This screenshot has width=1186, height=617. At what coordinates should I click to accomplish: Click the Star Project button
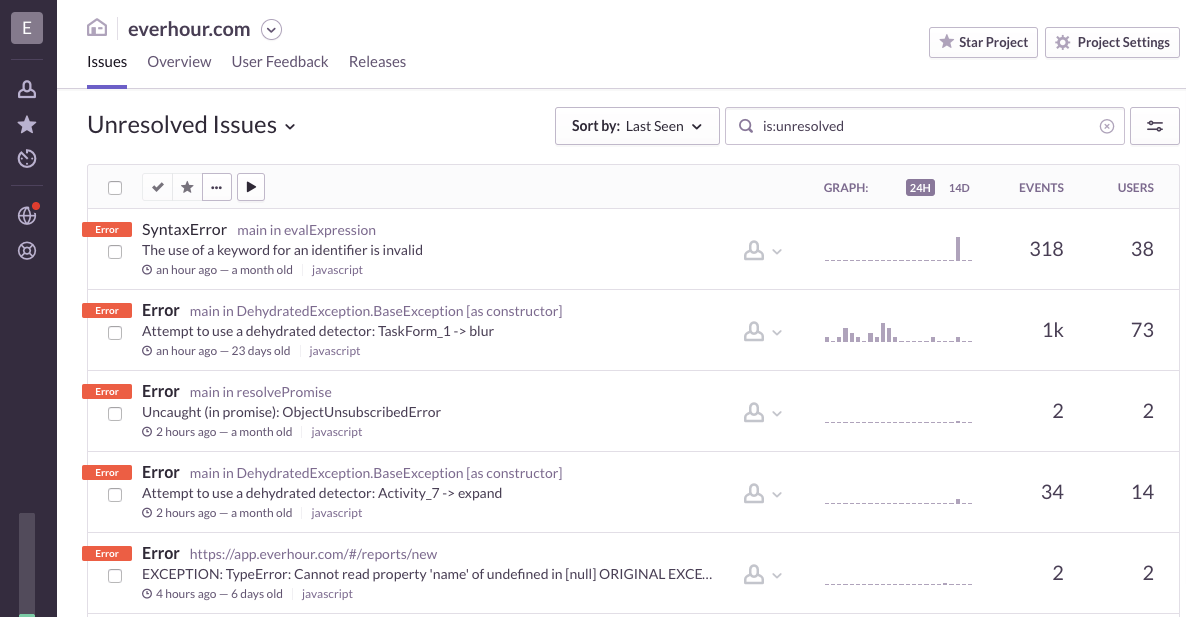point(983,43)
